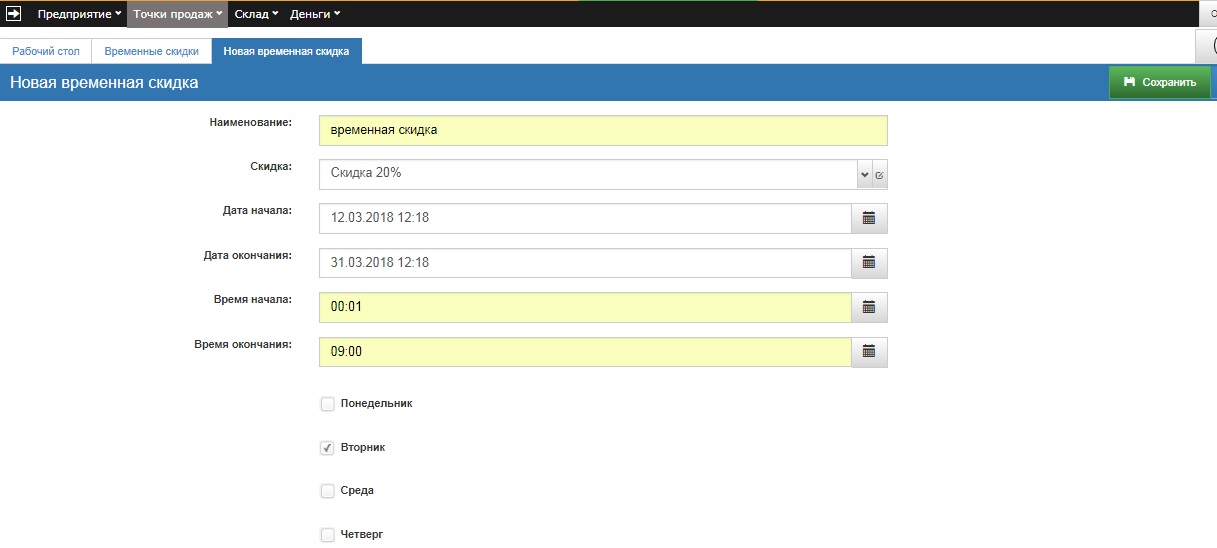Open picker icon for Время окончания
Image resolution: width=1217 pixels, height=548 pixels.
(868, 351)
